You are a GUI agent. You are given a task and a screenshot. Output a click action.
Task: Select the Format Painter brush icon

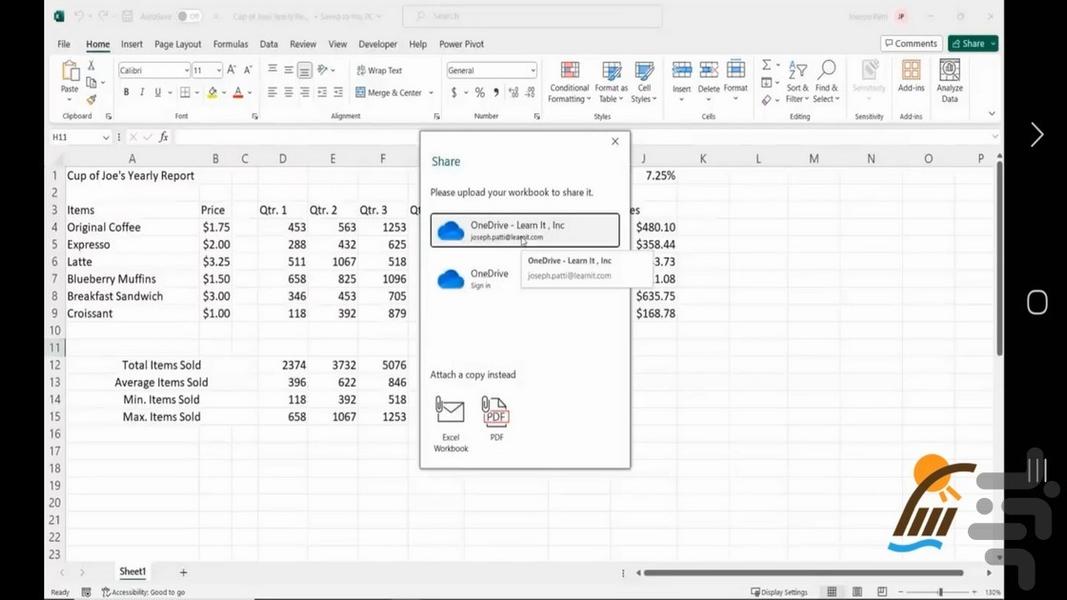click(91, 99)
